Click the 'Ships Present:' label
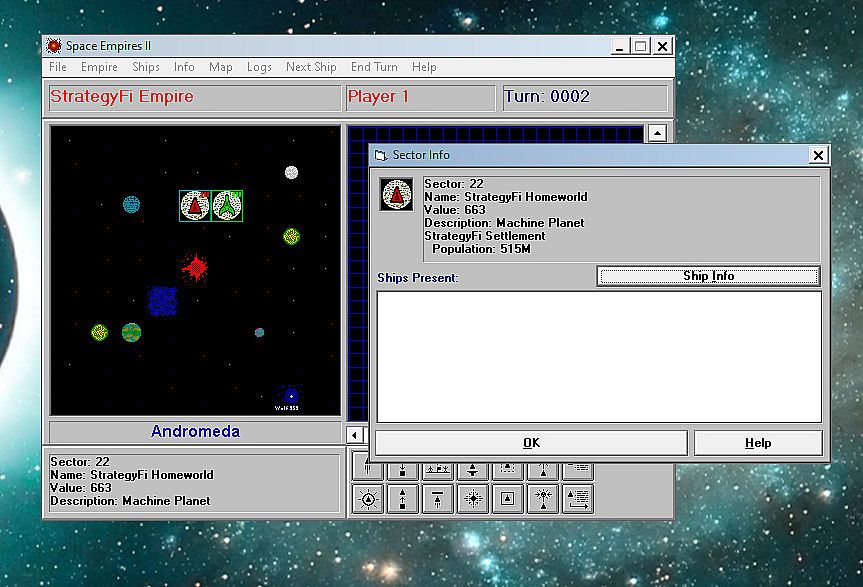This screenshot has width=863, height=587. click(x=418, y=278)
